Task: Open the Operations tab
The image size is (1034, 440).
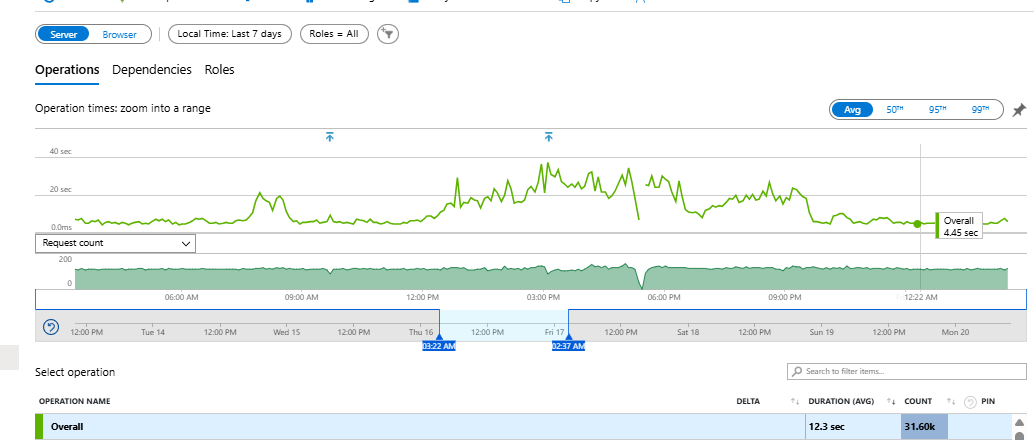Action: pos(67,69)
